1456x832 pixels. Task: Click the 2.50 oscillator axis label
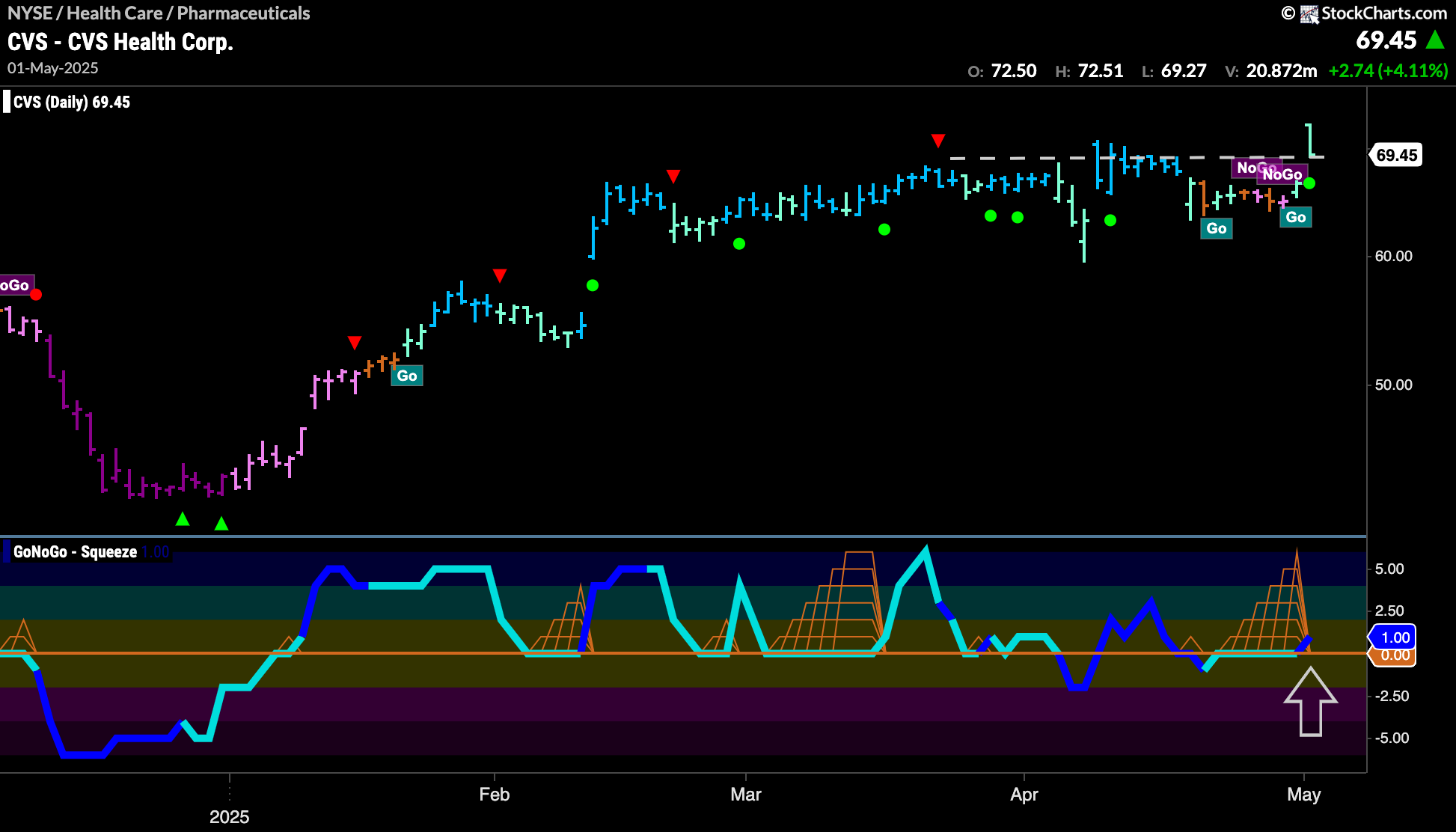click(x=1390, y=611)
